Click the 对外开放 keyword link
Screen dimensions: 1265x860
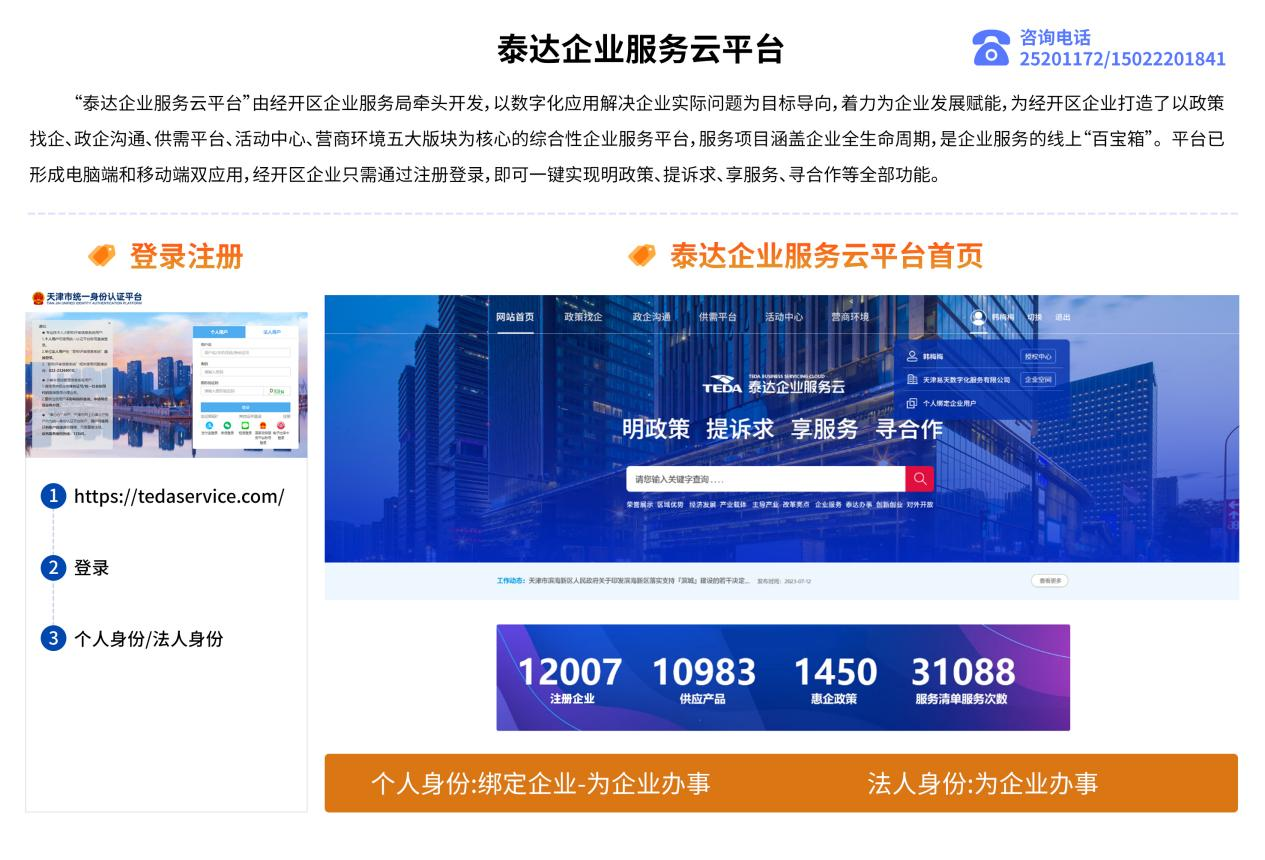pos(920,505)
